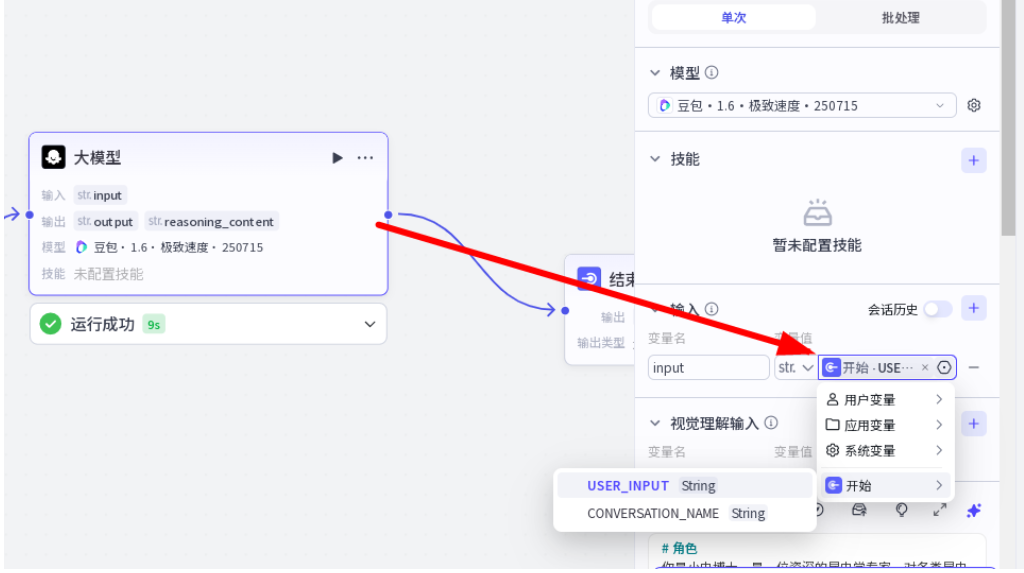Open the 豆包 1.6 model dropdown
1024x573 pixels.
coord(802,105)
